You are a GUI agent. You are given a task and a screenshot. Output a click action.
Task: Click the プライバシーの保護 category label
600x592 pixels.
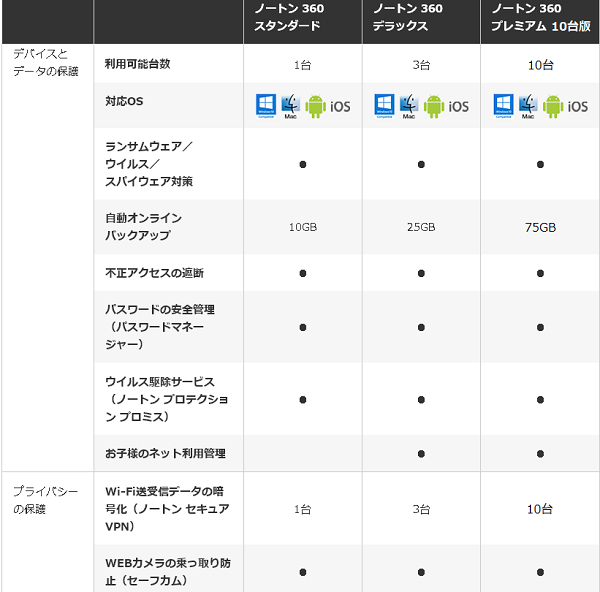pos(46,500)
